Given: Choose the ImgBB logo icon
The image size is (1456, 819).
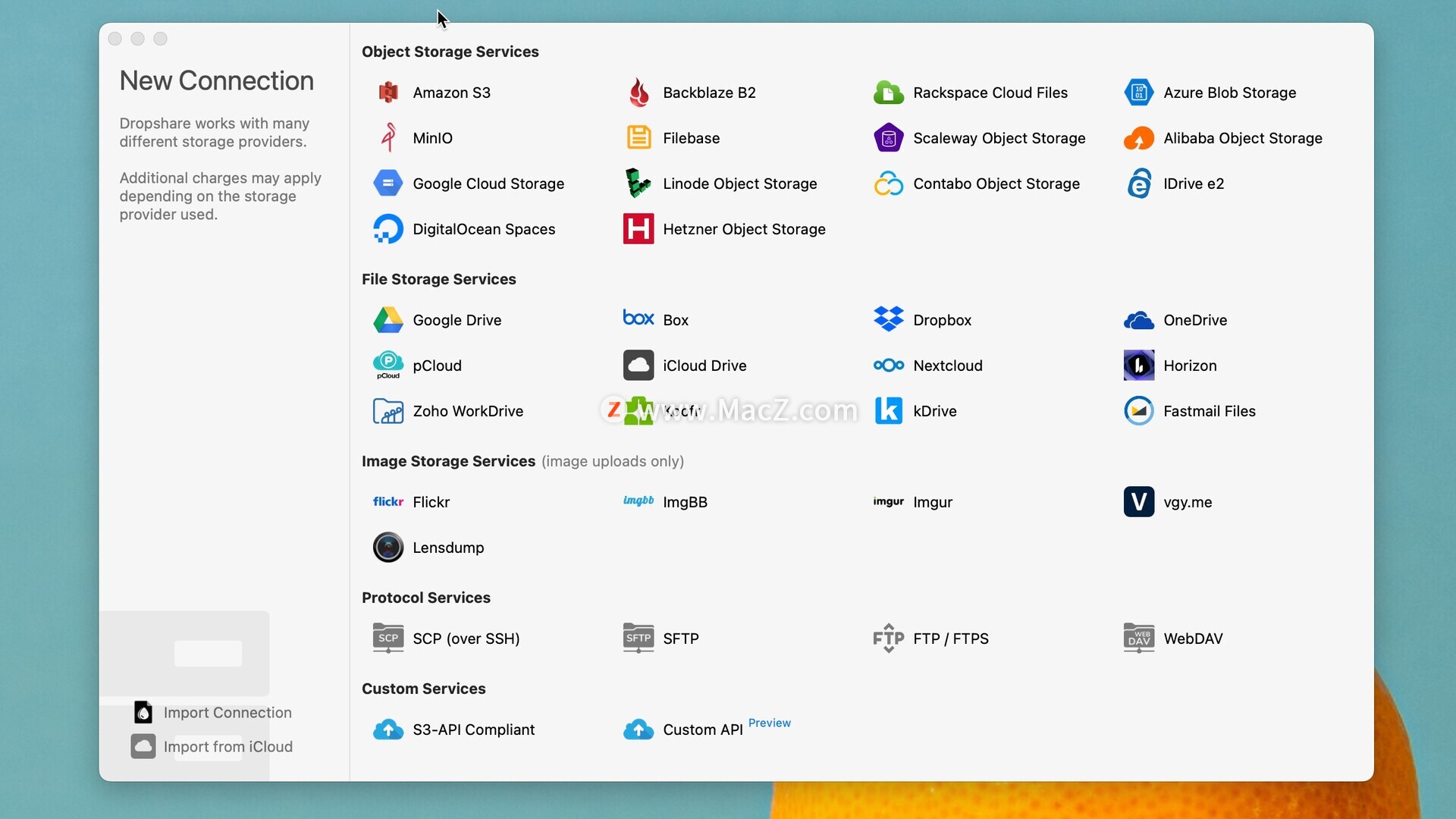Looking at the screenshot, I should click(639, 500).
